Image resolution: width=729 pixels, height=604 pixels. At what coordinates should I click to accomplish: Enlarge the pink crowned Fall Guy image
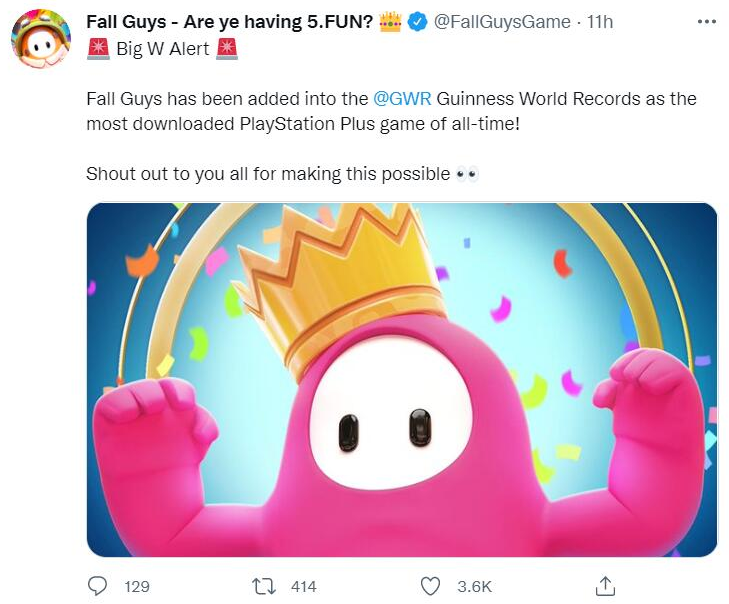401,379
